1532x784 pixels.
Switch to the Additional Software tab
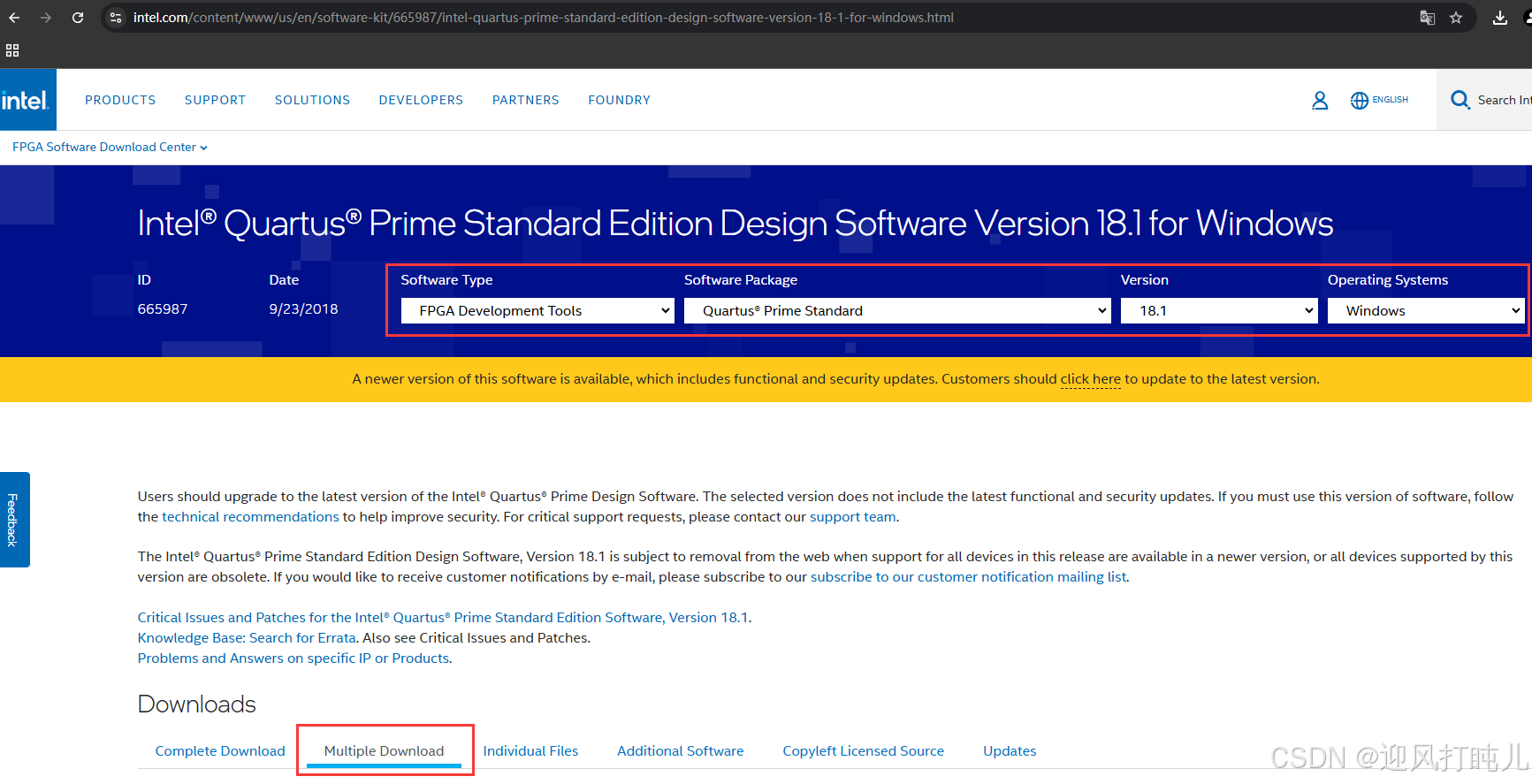pyautogui.click(x=680, y=750)
